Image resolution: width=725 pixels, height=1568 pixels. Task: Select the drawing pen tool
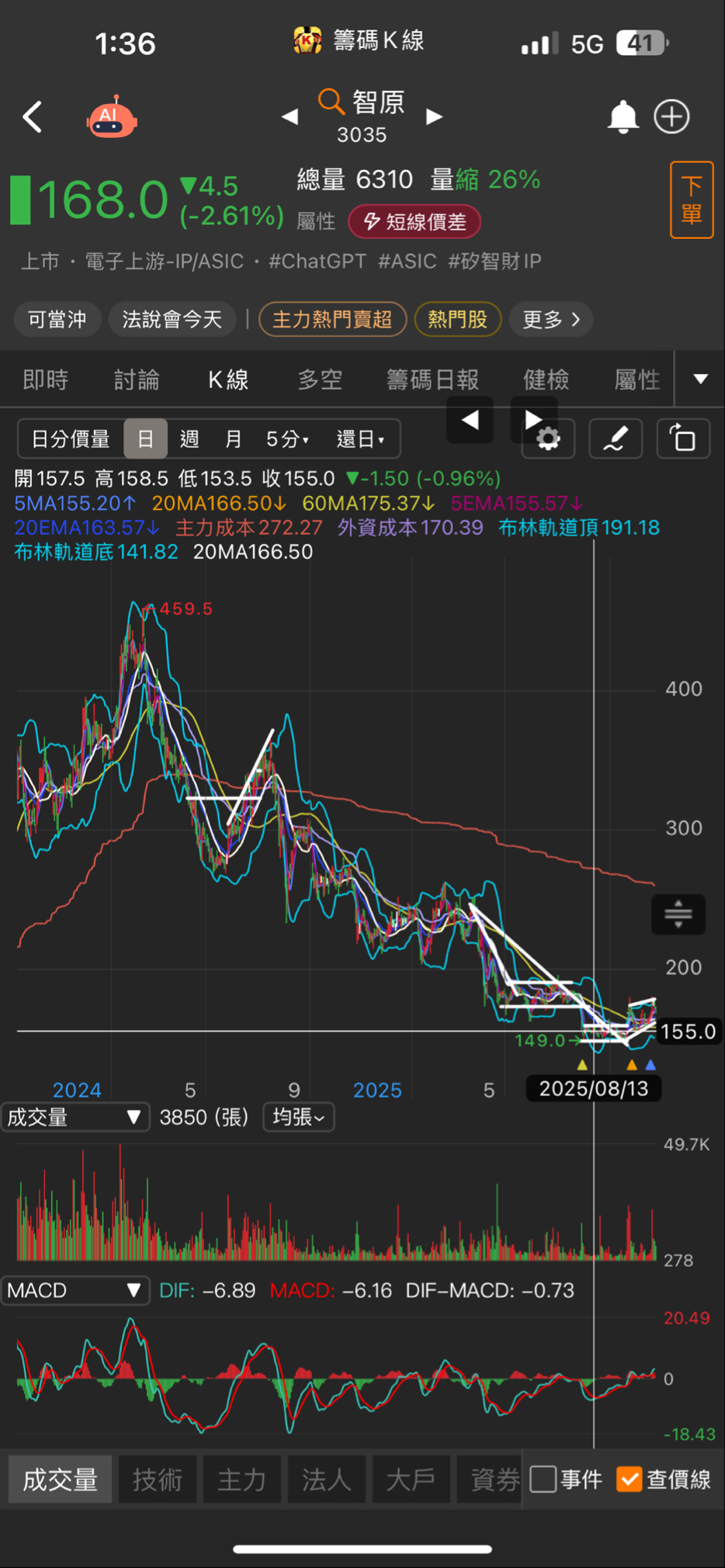(x=616, y=439)
